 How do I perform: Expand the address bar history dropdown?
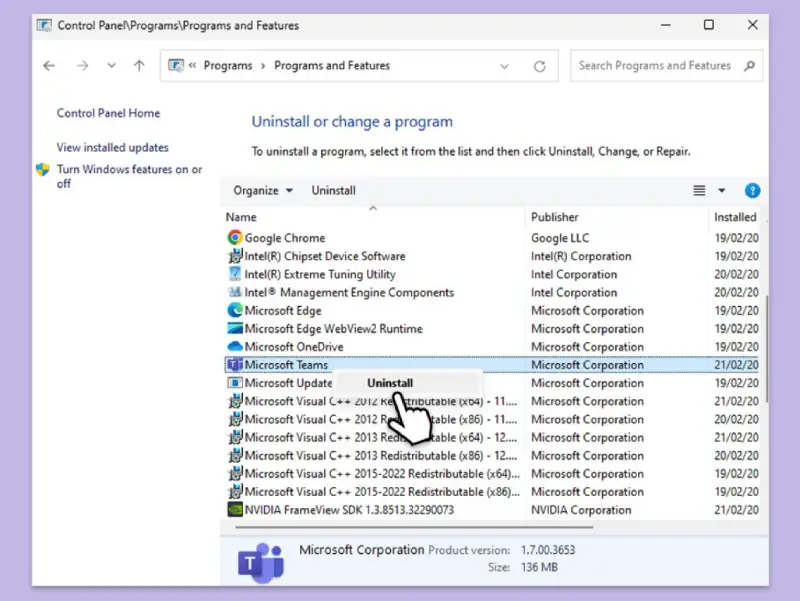(x=504, y=66)
